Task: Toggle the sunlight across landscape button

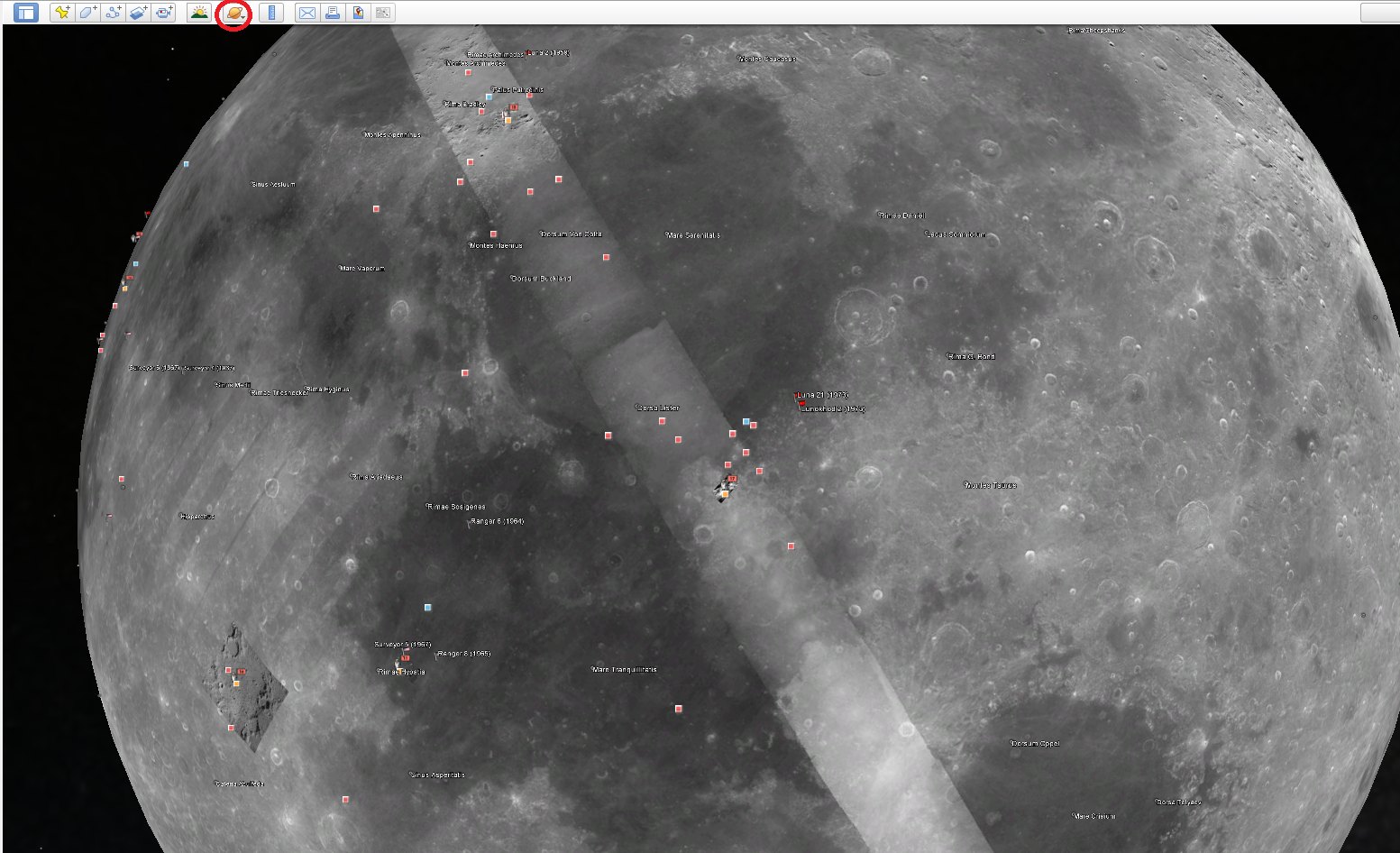Action: point(199,13)
